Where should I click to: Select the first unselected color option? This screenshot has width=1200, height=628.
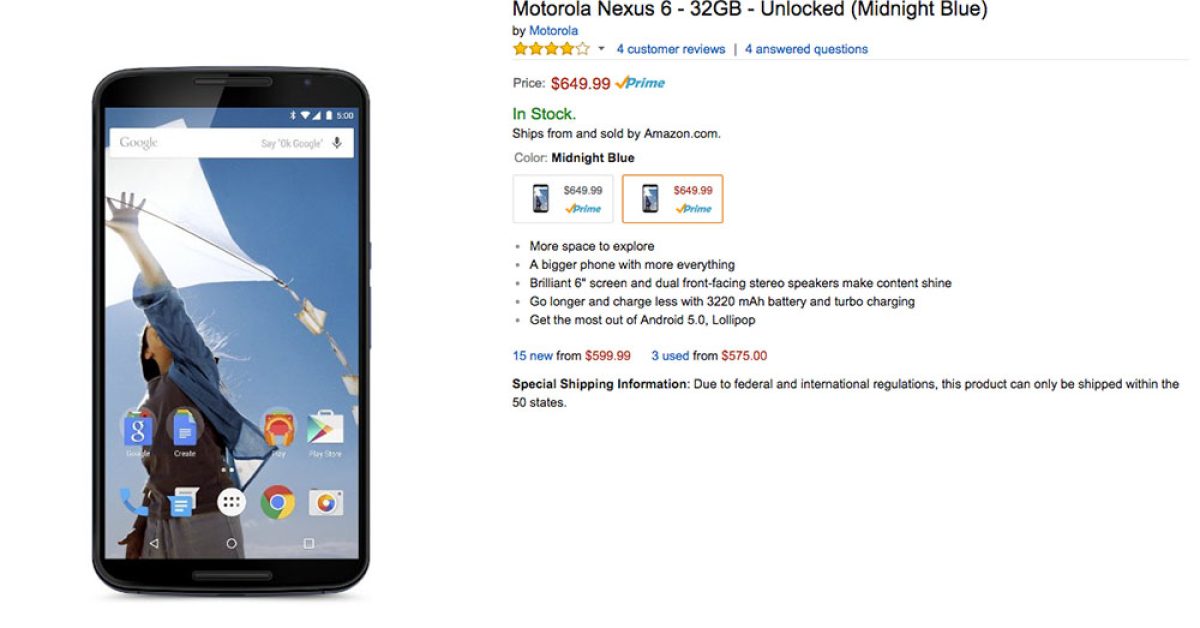[563, 198]
